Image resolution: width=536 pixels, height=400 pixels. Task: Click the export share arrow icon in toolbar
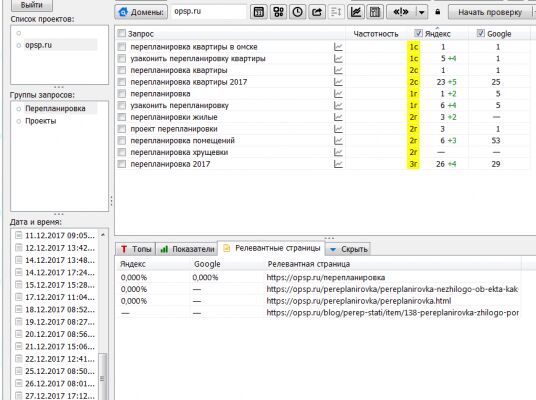(x=317, y=12)
